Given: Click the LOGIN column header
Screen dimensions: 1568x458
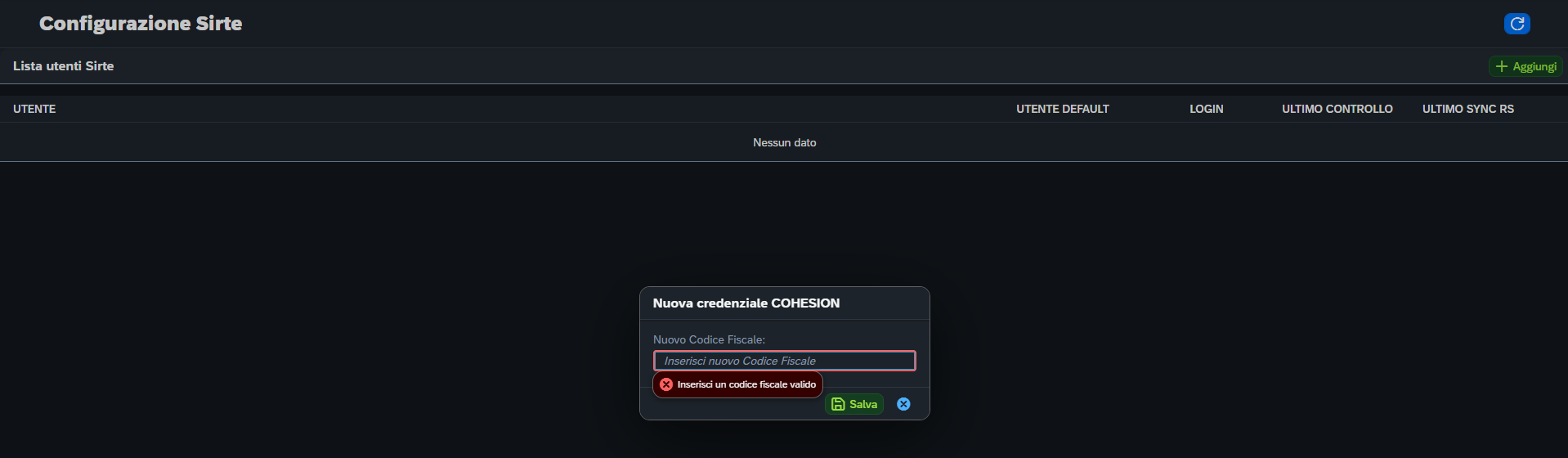Looking at the screenshot, I should coord(1206,109).
